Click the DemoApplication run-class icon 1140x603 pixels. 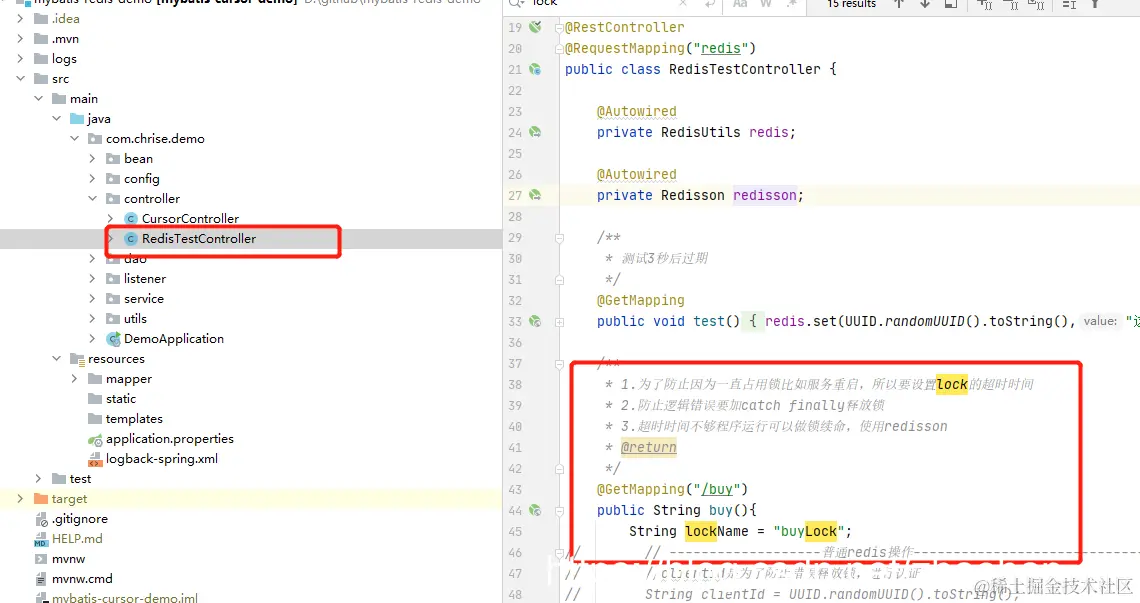113,338
